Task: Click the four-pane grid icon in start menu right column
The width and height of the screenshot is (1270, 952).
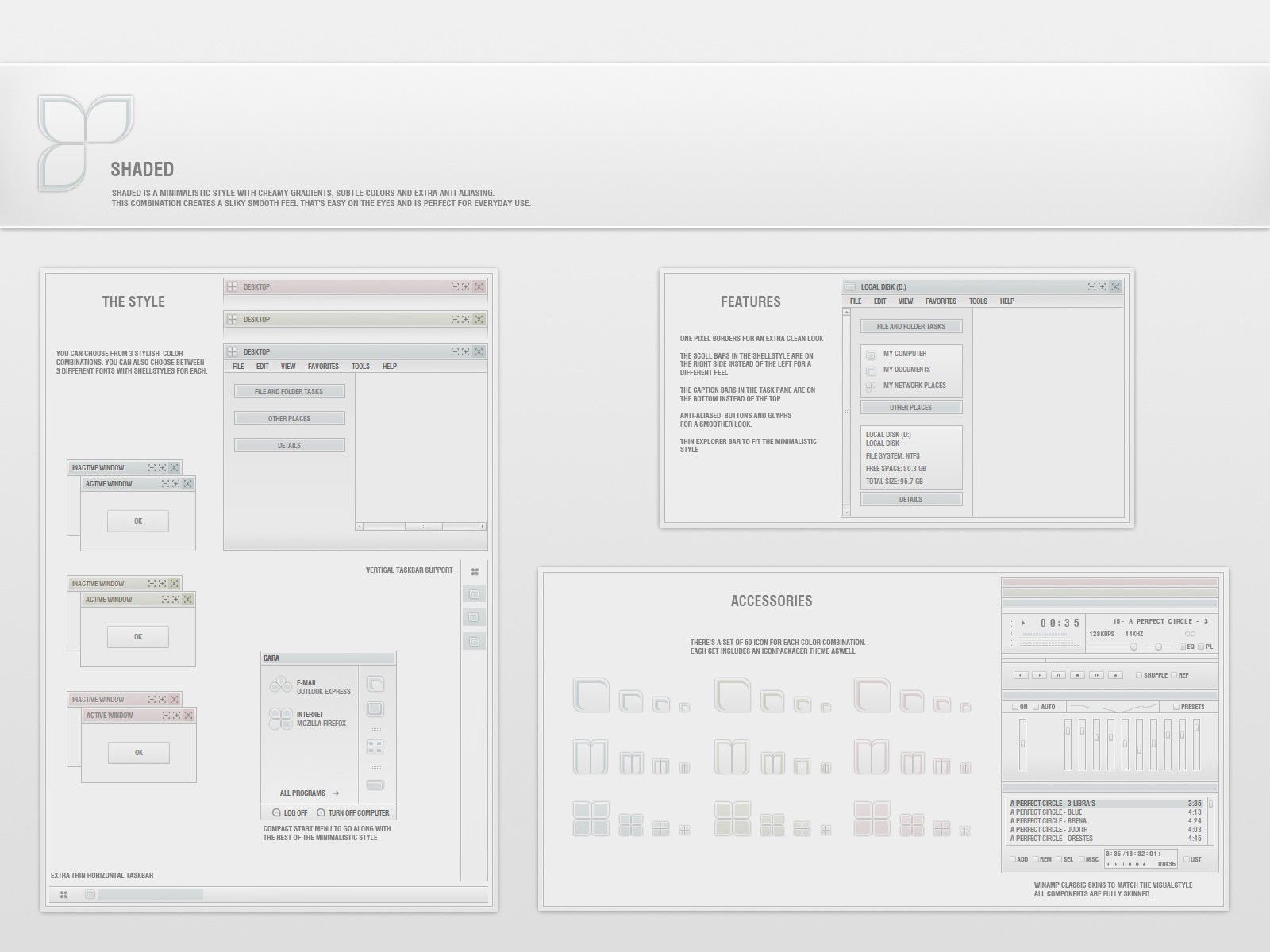Action: point(375,747)
